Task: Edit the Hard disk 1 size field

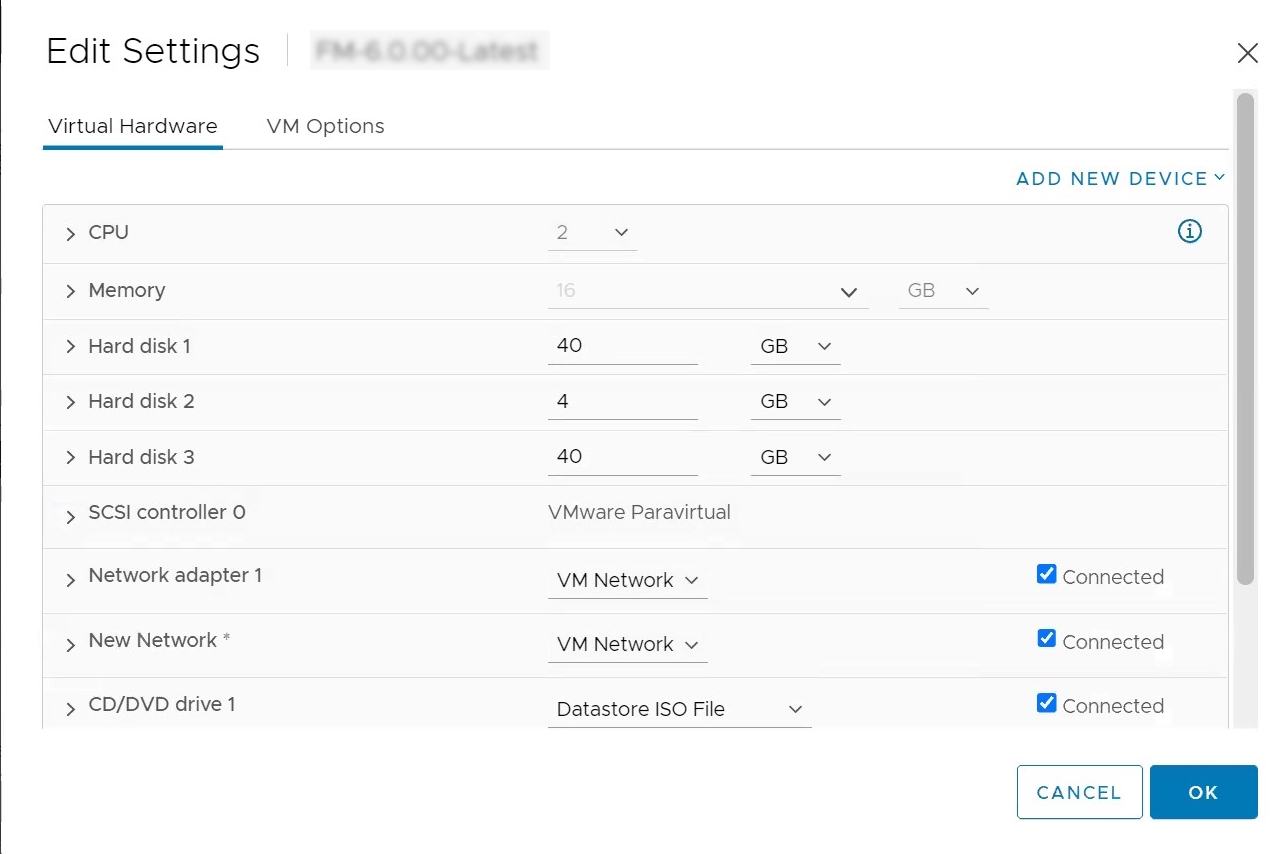Action: pyautogui.click(x=620, y=345)
